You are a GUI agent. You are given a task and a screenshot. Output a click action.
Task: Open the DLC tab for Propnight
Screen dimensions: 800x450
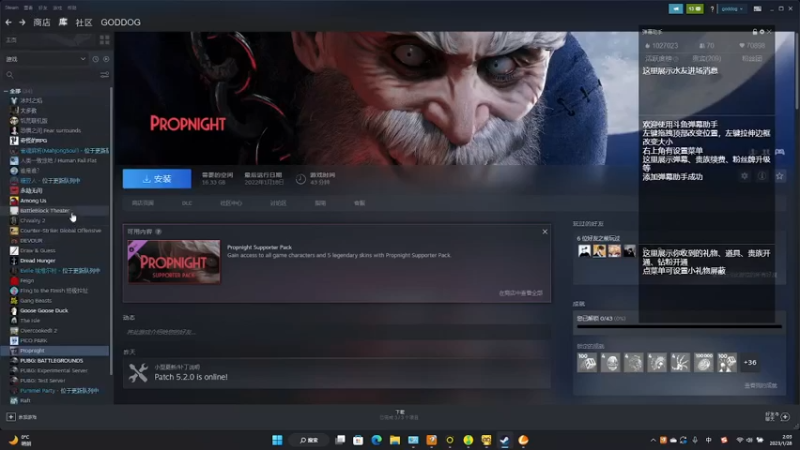[x=187, y=203]
